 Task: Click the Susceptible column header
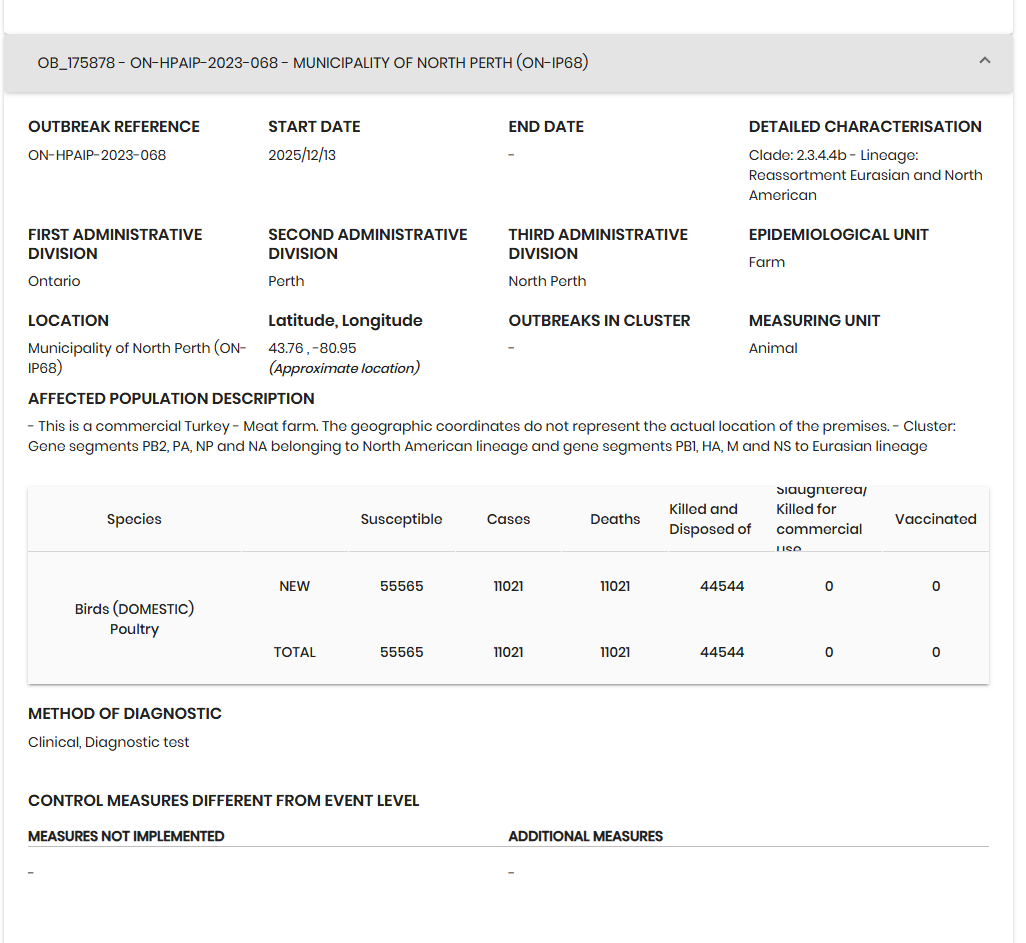(401, 519)
